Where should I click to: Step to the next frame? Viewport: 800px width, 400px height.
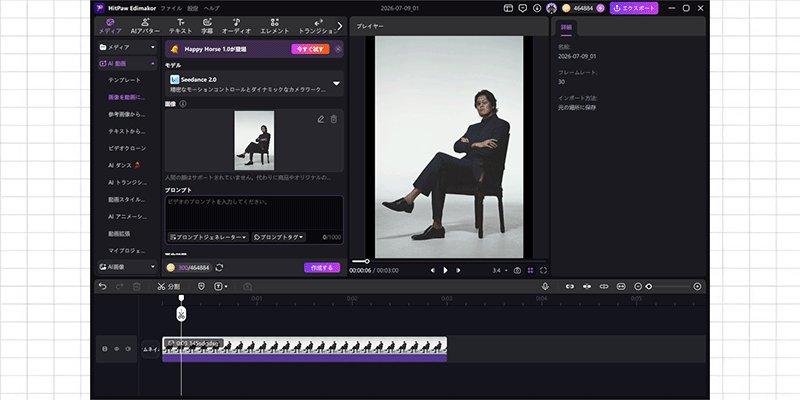point(458,270)
